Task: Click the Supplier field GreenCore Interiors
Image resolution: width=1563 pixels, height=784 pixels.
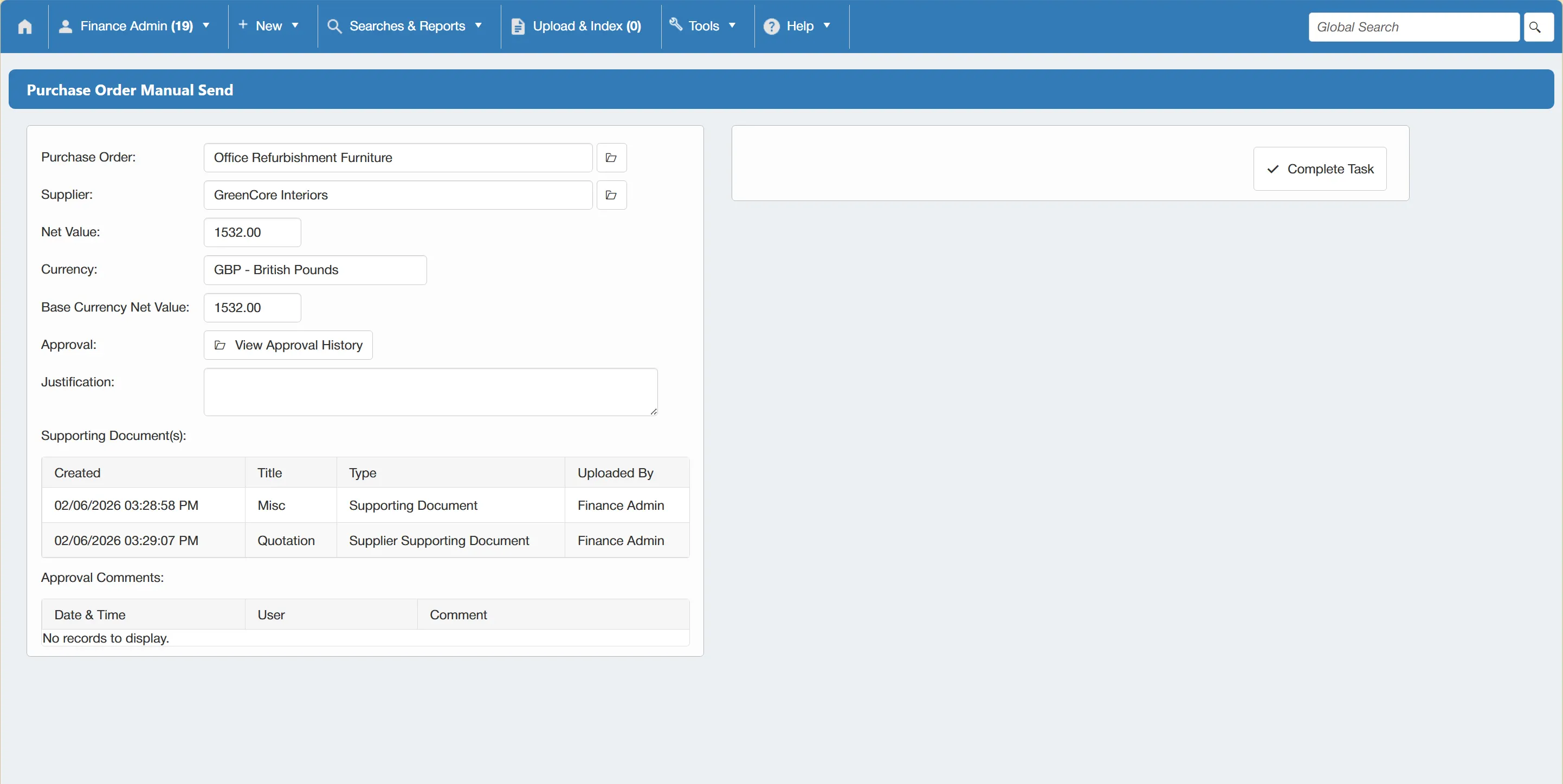Action: tap(398, 195)
